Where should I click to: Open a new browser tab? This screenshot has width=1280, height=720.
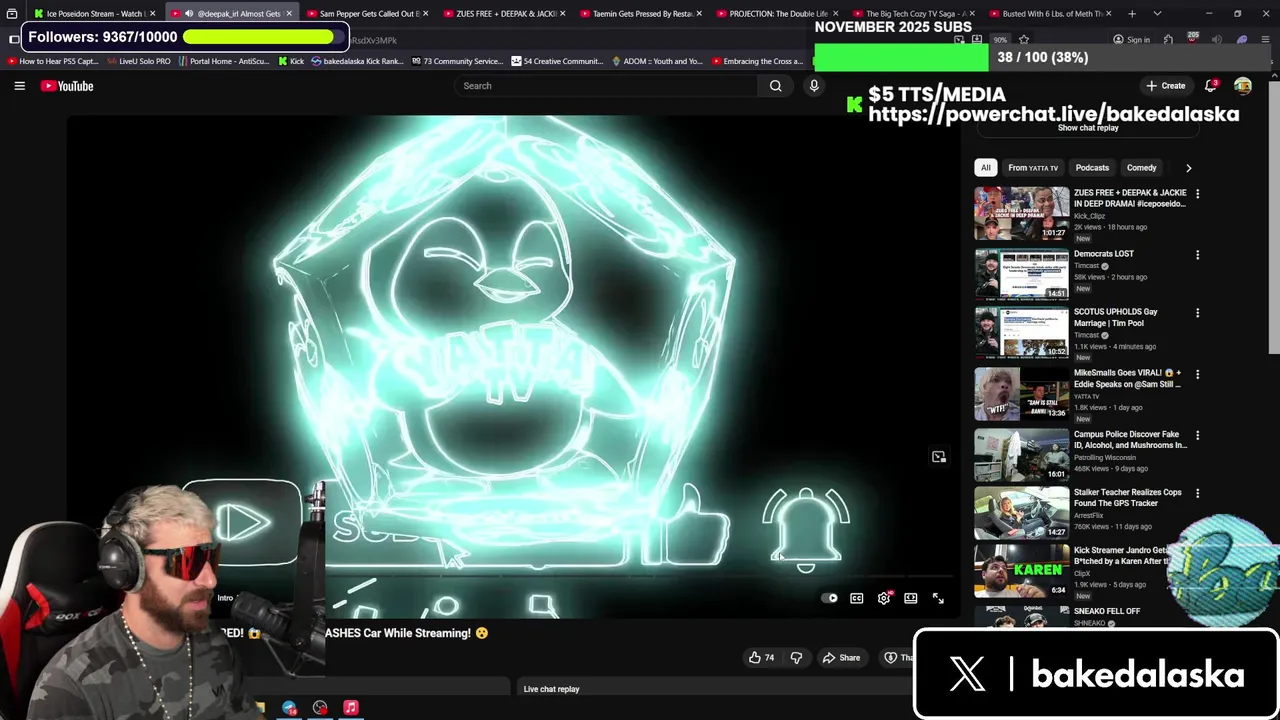pyautogui.click(x=1132, y=14)
